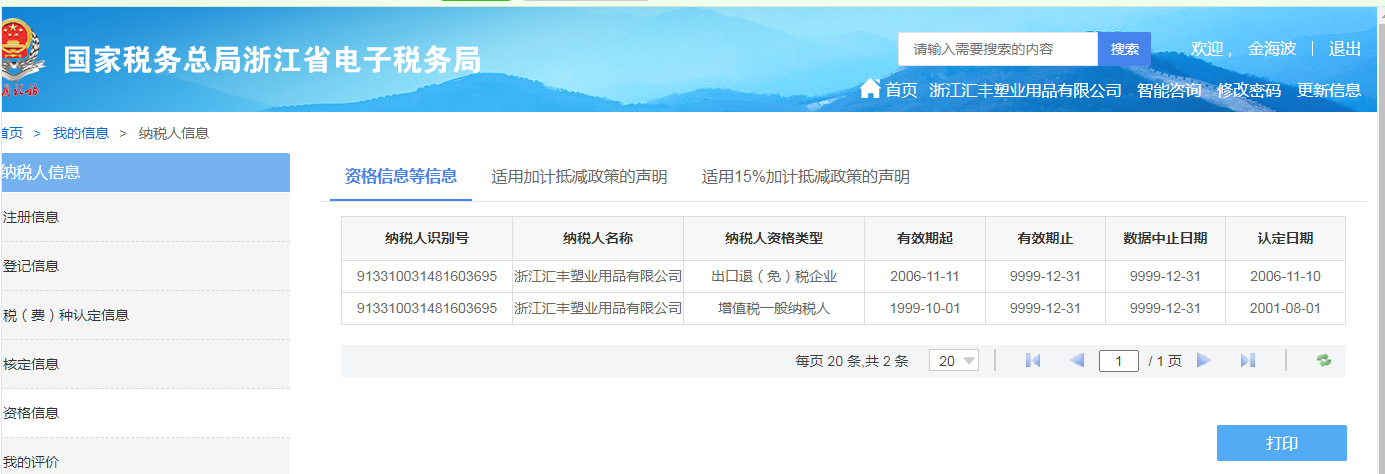1385x474 pixels.
Task: Click 我的信息 breadcrumb link
Action: [81, 133]
